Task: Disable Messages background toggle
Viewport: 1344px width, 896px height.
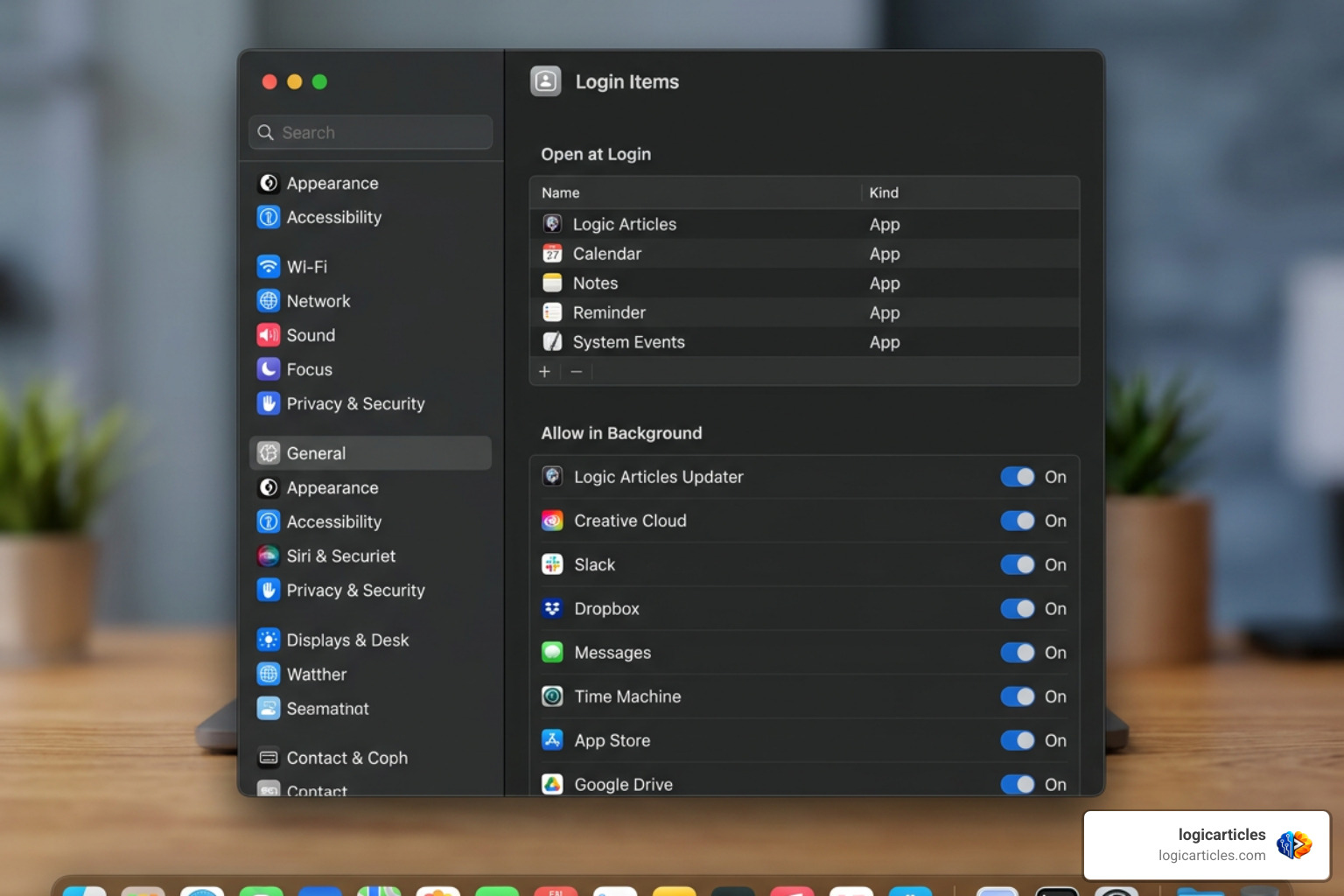Action: point(1018,653)
